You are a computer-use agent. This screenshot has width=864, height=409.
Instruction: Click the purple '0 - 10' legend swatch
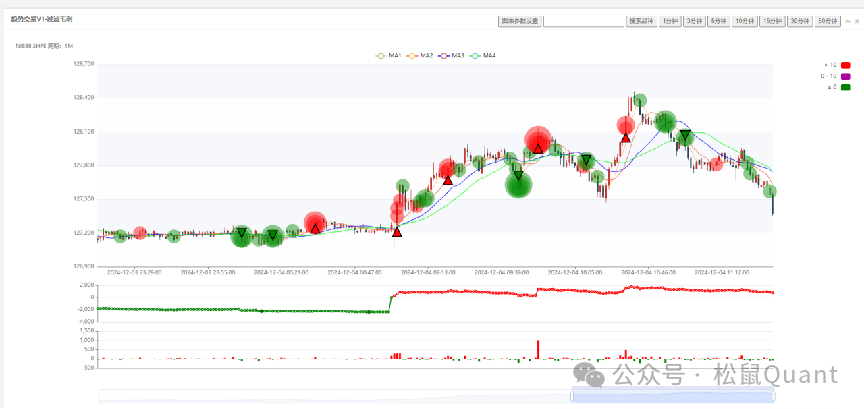[845, 76]
